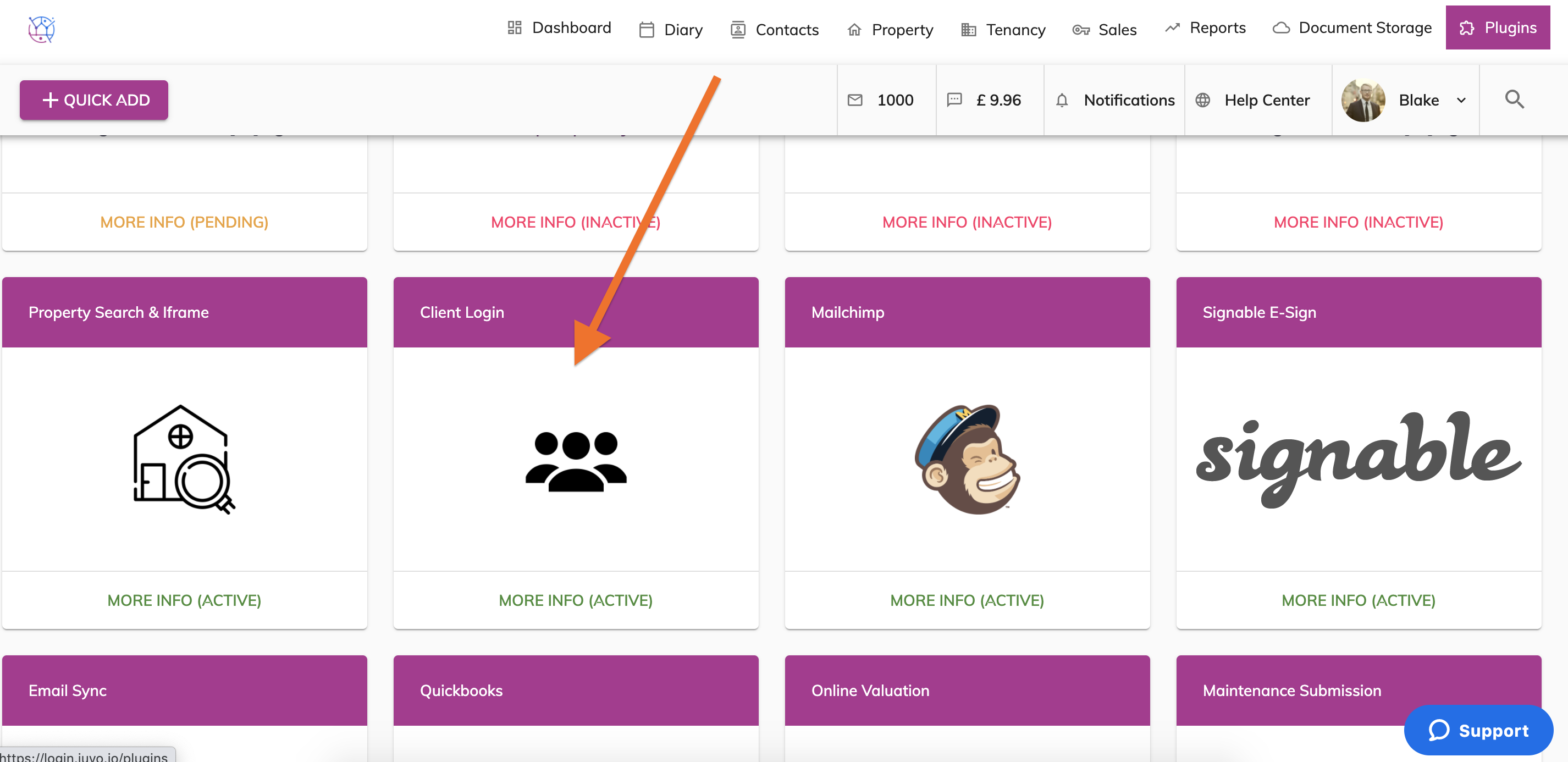
Task: Open the Tenancy menu
Action: pos(1002,29)
